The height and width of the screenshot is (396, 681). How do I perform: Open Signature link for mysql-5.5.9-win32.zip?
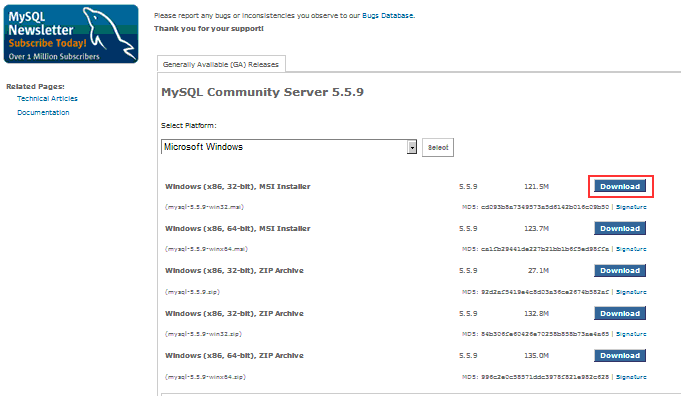click(631, 334)
